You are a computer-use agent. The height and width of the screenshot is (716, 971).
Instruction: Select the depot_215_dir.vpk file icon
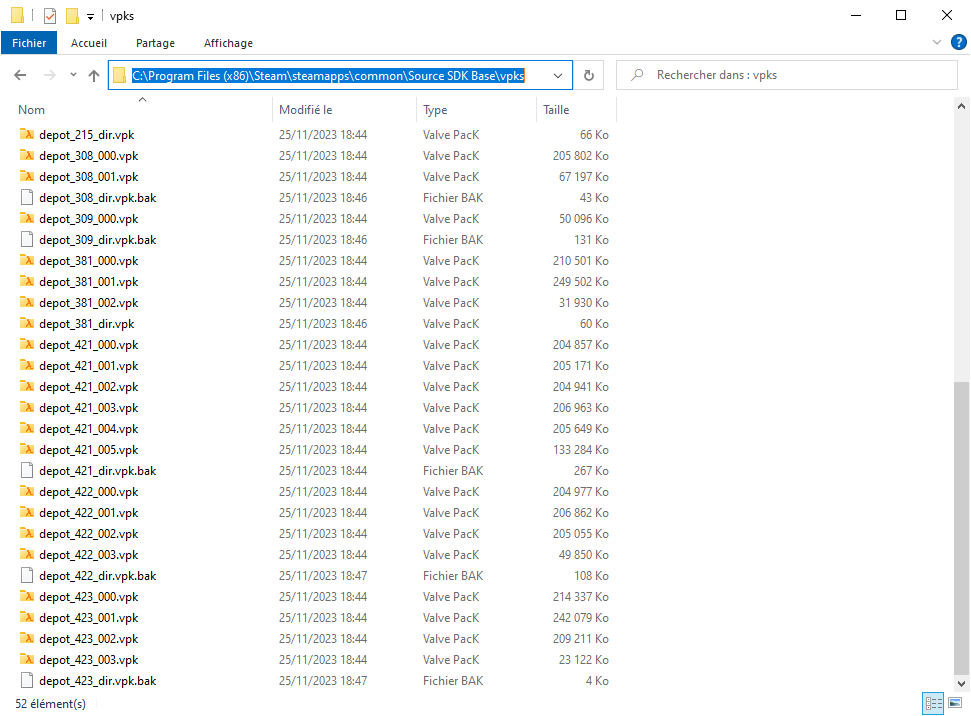[27, 134]
